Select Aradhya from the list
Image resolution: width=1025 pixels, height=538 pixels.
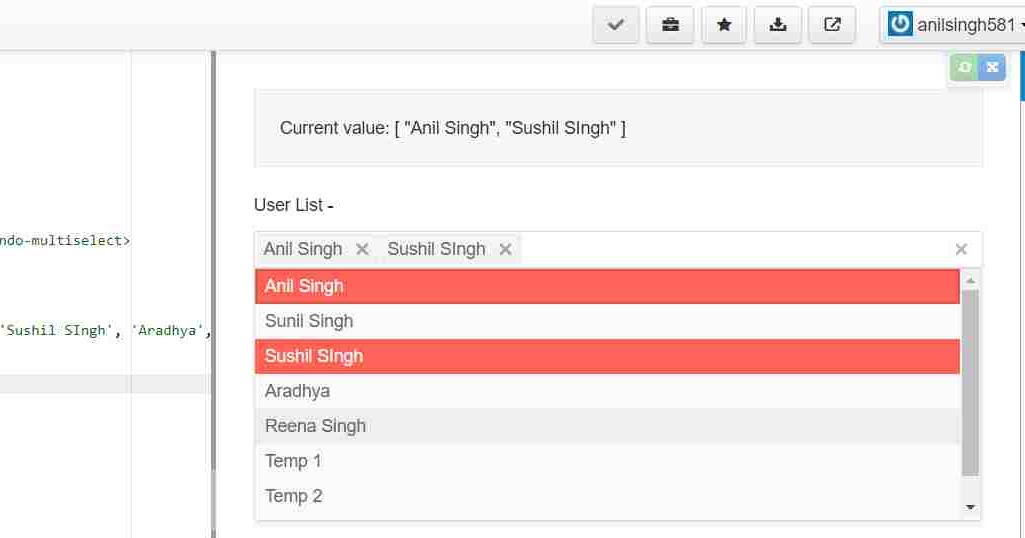607,391
